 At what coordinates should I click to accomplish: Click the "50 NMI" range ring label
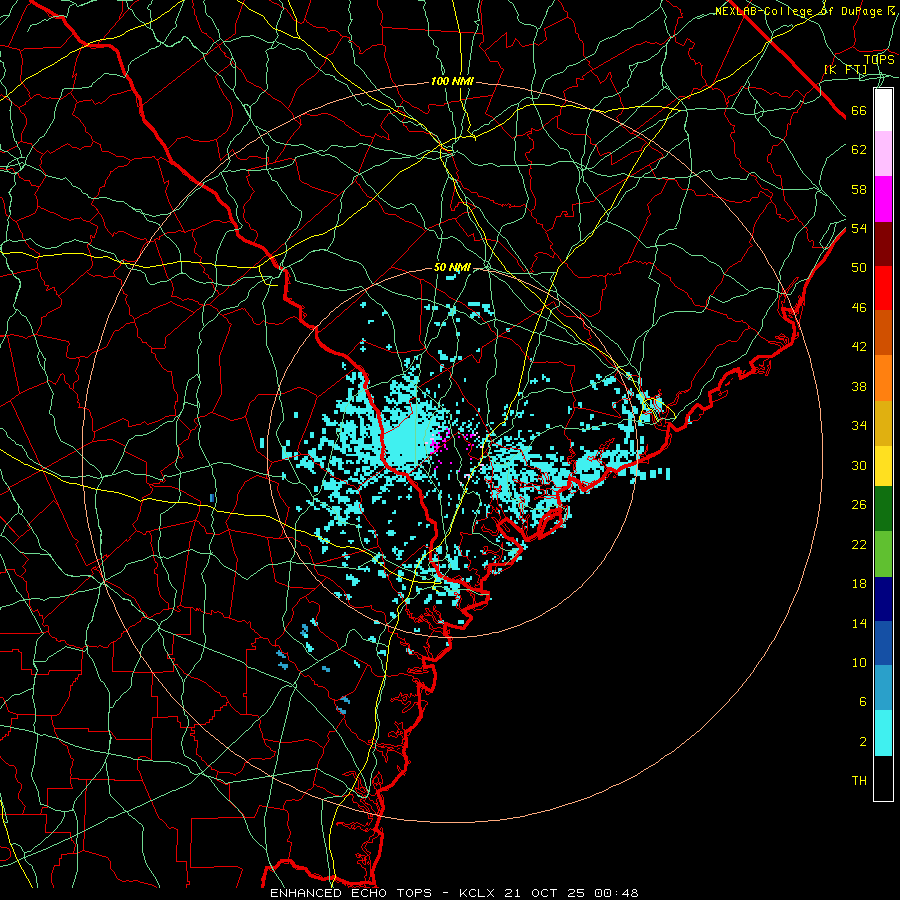[x=452, y=267]
